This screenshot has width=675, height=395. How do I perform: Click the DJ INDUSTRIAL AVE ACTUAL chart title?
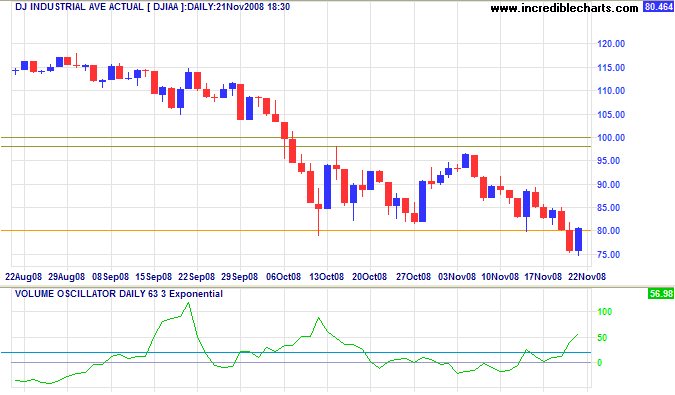pyautogui.click(x=152, y=7)
